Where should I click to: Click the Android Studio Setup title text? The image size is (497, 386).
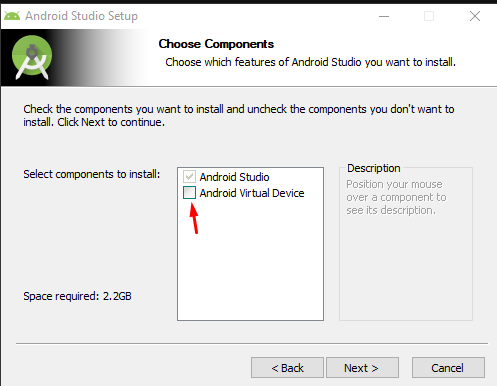[82, 16]
